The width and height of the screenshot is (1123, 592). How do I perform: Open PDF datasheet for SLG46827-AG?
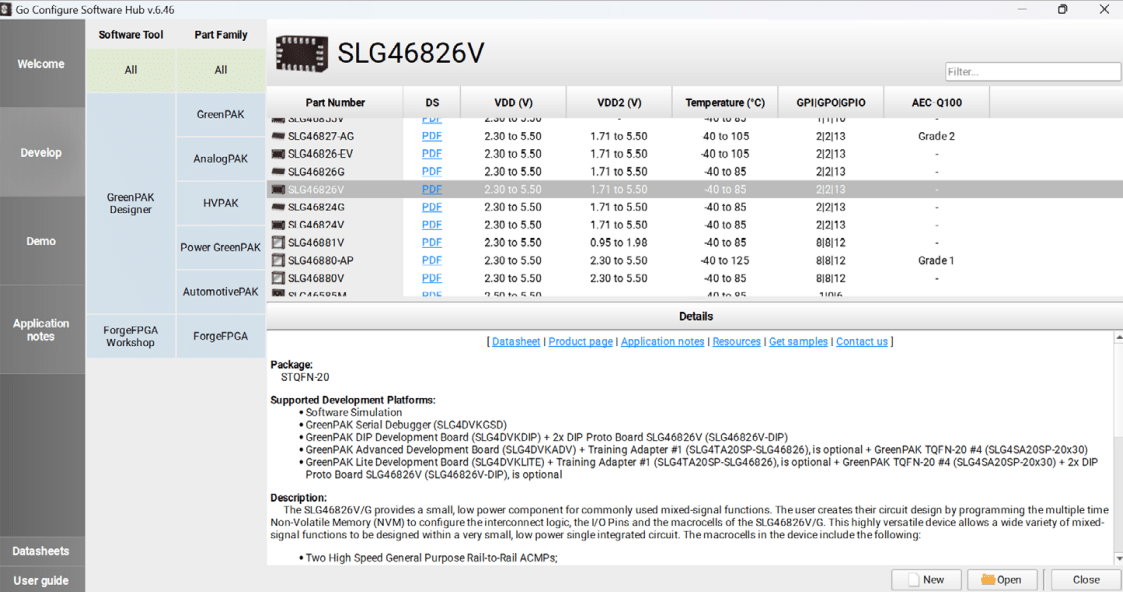(x=432, y=136)
